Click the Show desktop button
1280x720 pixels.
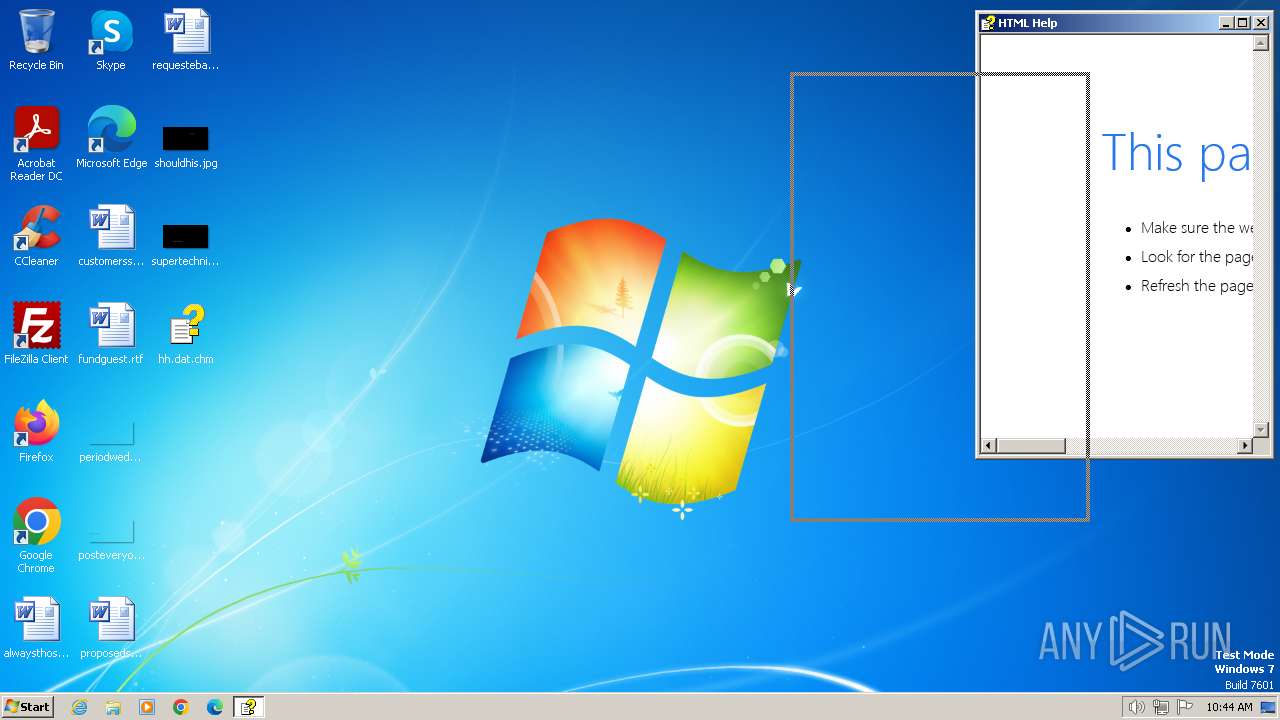point(1269,707)
